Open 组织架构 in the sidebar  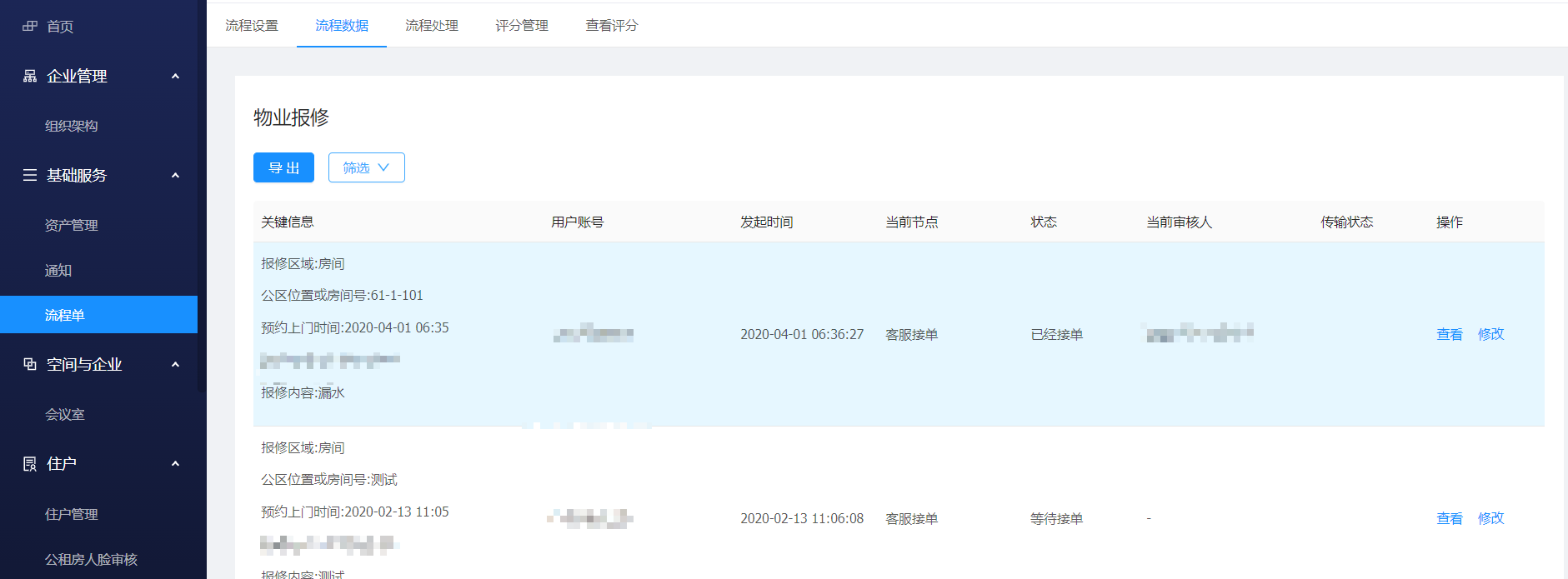click(72, 126)
